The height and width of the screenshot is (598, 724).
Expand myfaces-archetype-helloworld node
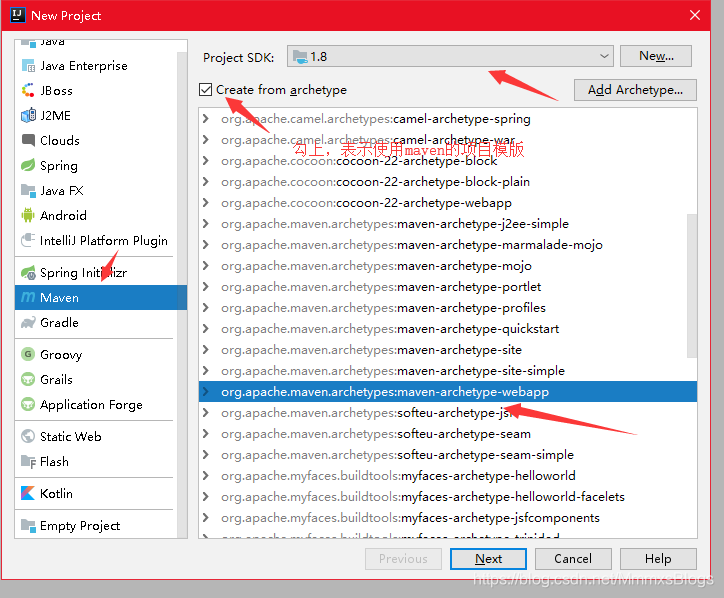pos(205,476)
